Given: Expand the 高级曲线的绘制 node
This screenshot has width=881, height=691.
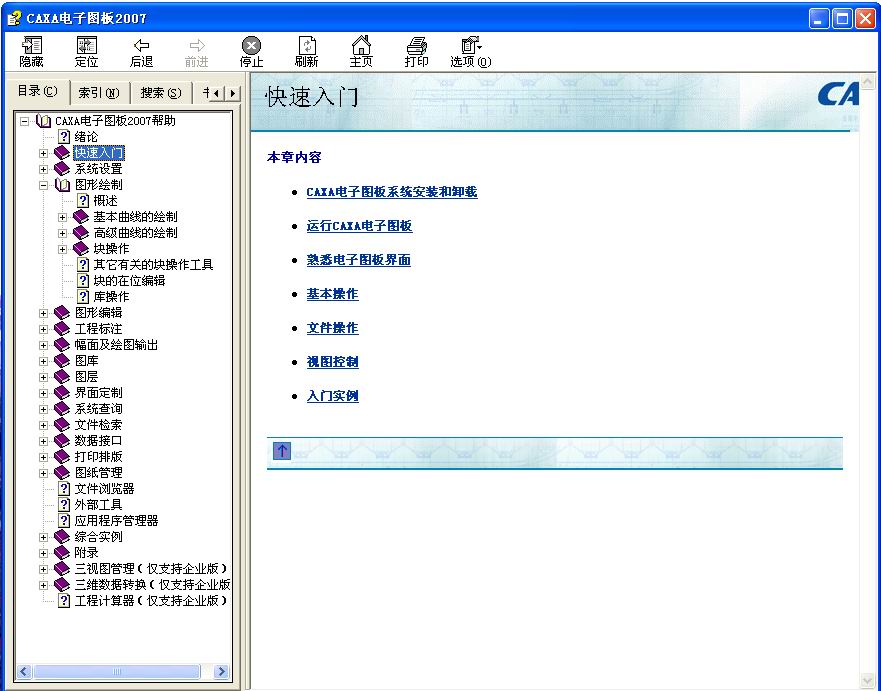Looking at the screenshot, I should [x=62, y=233].
